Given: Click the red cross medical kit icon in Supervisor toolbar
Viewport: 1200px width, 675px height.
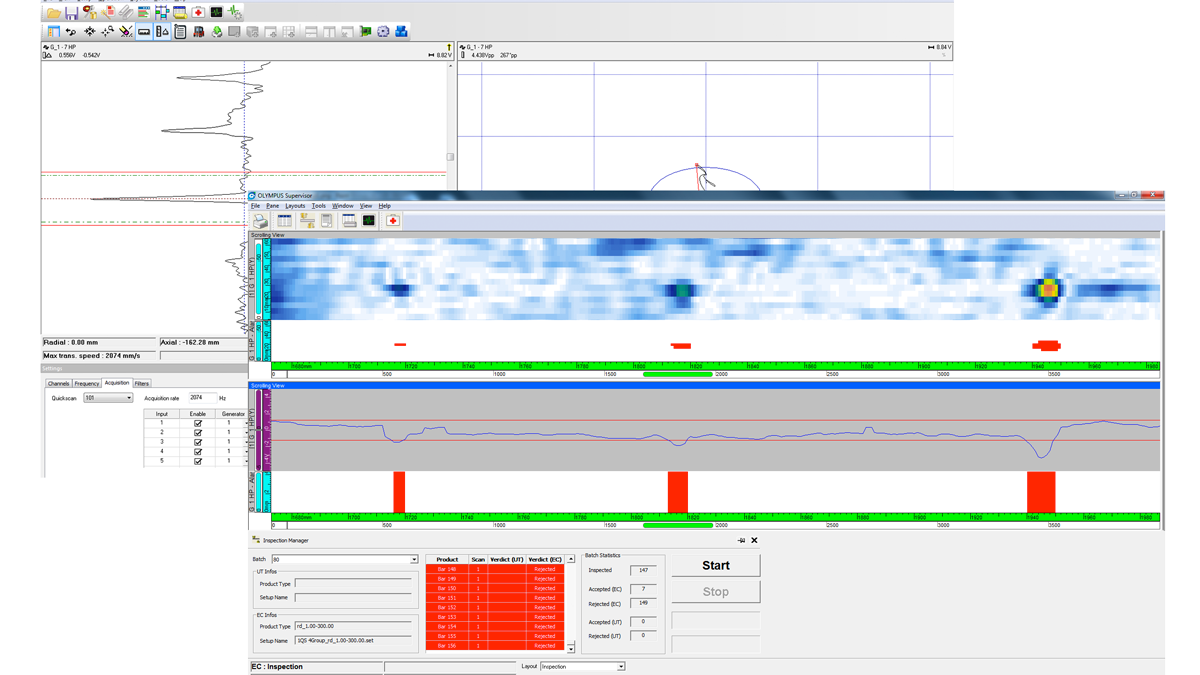Looking at the screenshot, I should [x=392, y=220].
